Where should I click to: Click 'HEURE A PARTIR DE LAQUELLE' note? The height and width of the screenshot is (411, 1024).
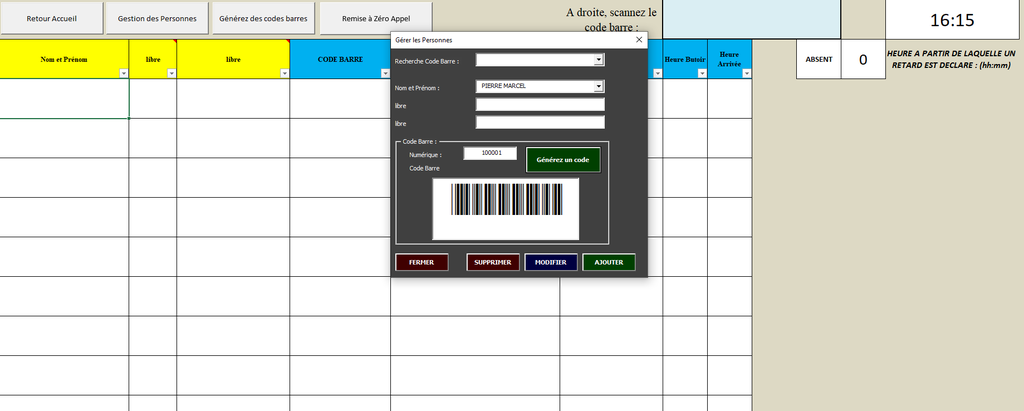(952, 59)
